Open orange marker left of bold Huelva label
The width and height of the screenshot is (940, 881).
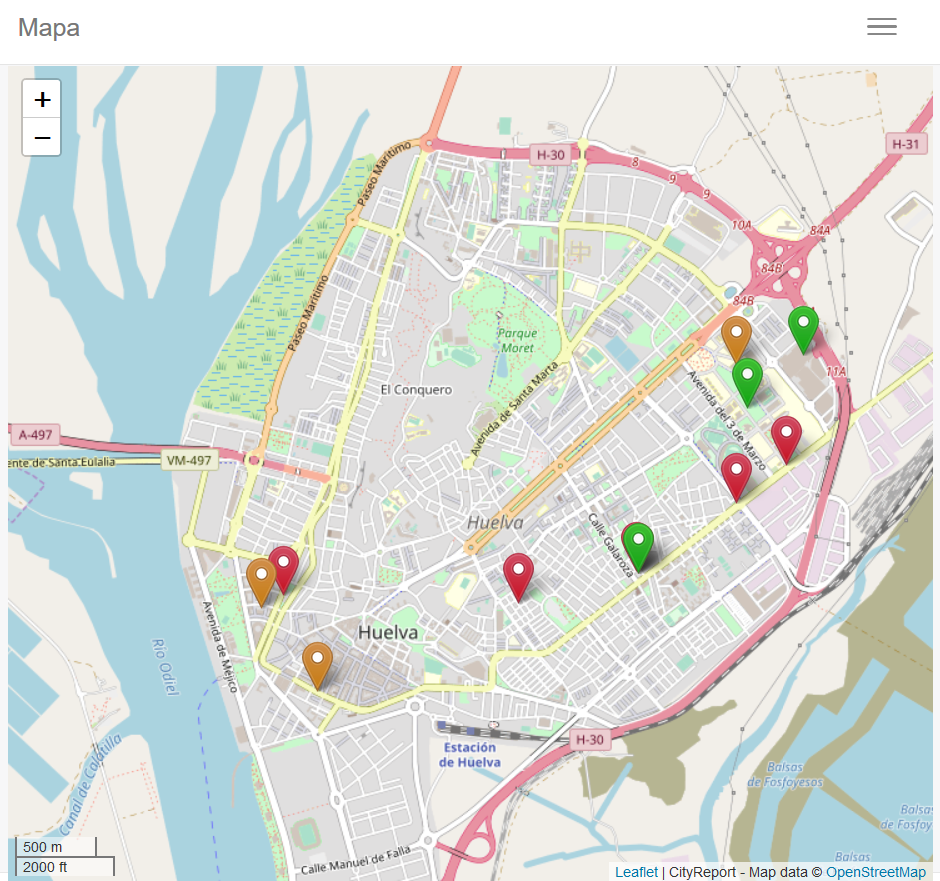[x=318, y=664]
